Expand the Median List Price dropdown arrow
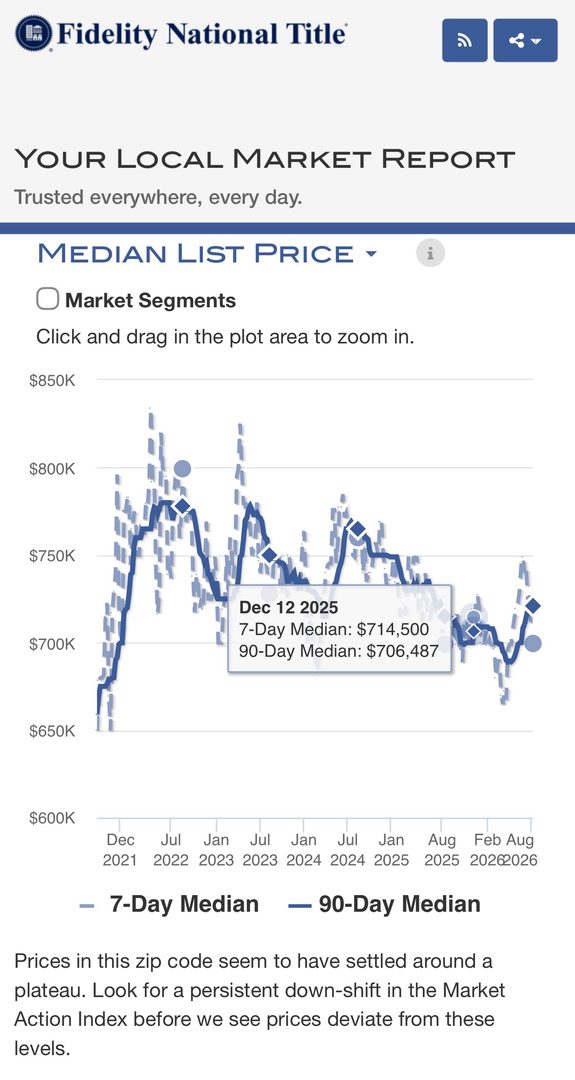 371,254
